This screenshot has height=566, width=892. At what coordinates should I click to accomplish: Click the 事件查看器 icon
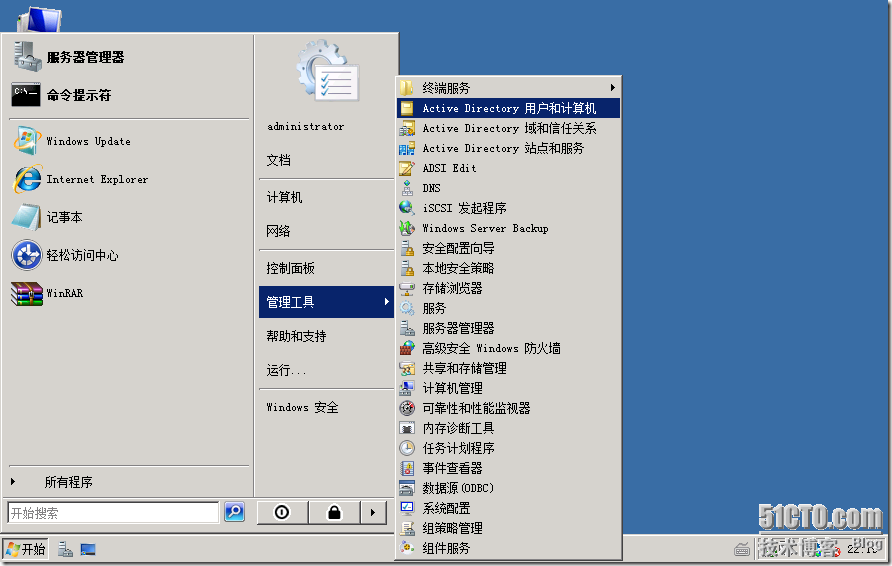[x=407, y=468]
